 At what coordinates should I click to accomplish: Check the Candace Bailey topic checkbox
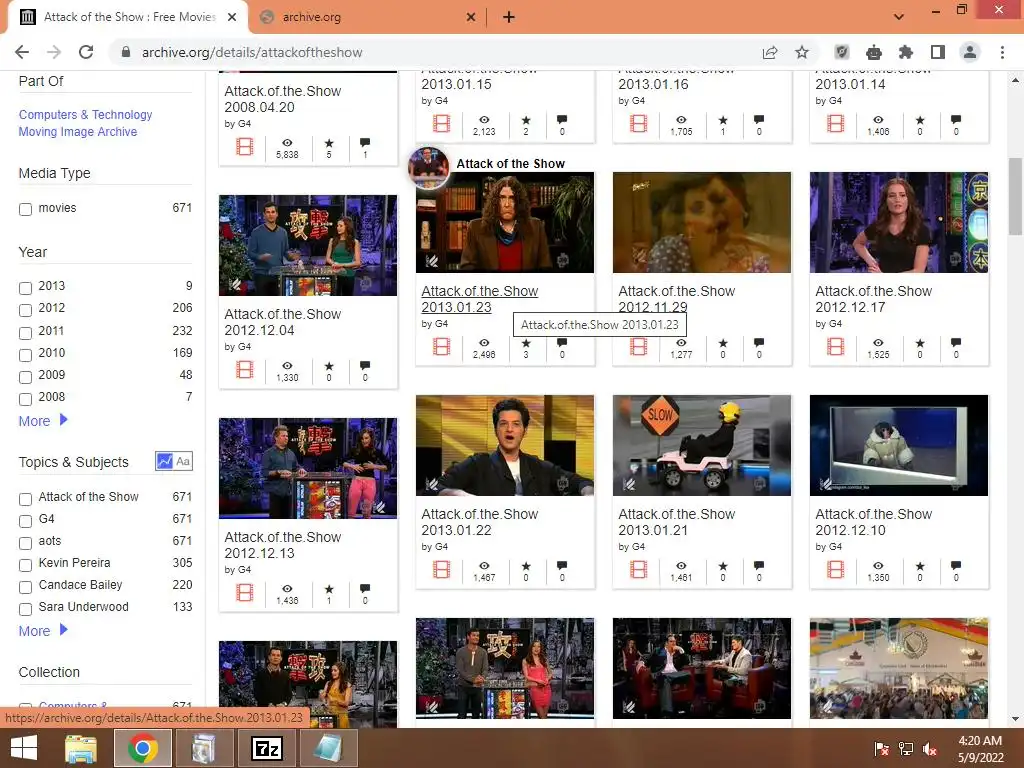[x=25, y=587]
